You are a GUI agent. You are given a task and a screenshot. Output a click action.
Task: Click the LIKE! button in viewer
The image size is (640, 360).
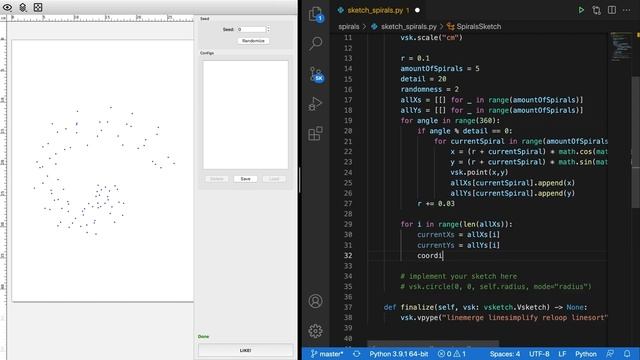point(245,350)
